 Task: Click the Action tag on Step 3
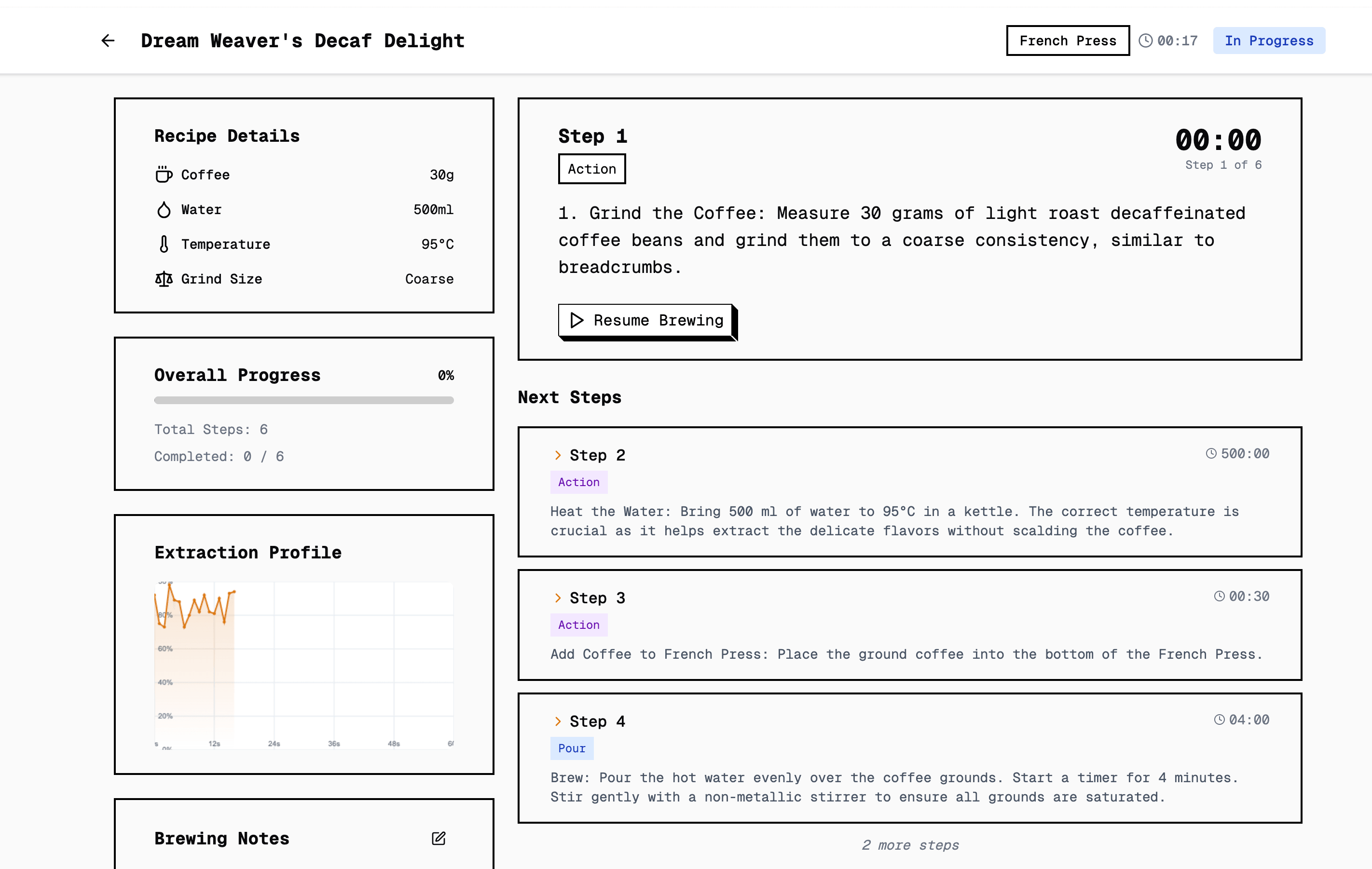(579, 625)
